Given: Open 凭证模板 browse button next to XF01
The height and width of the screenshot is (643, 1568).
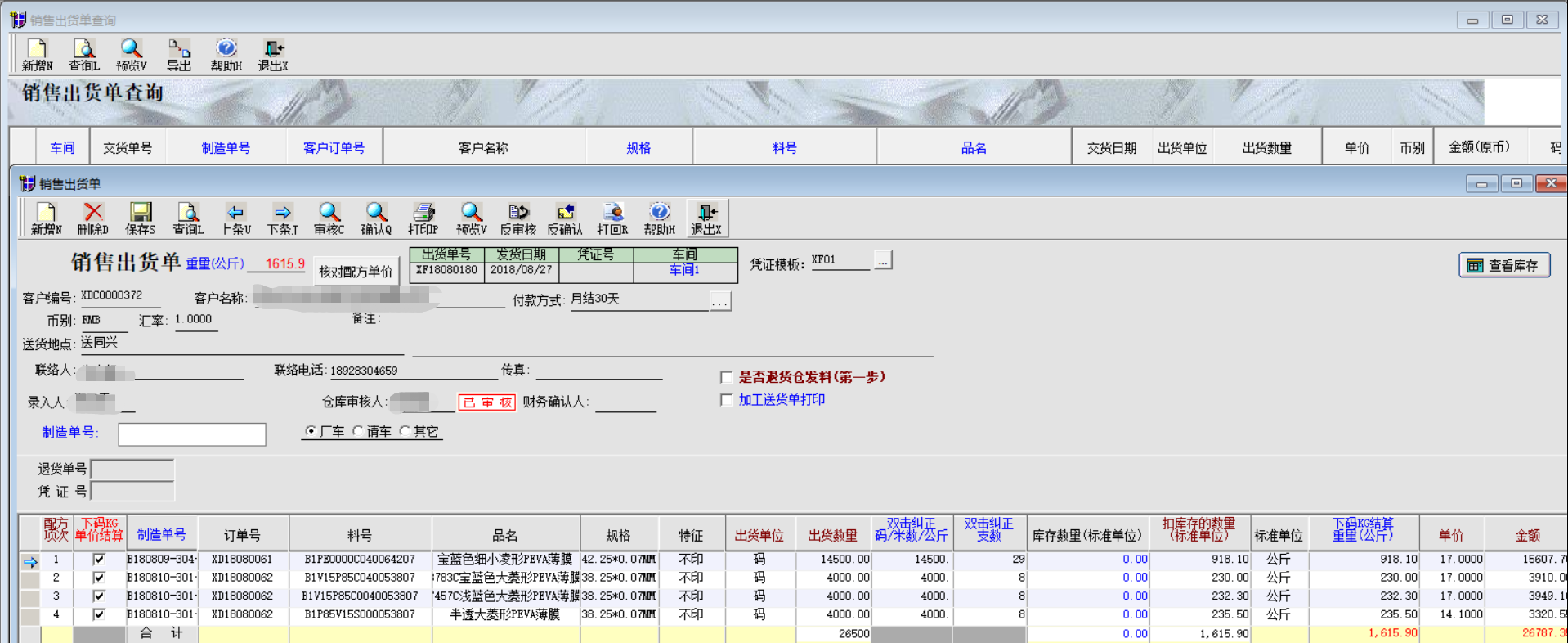Looking at the screenshot, I should (883, 260).
